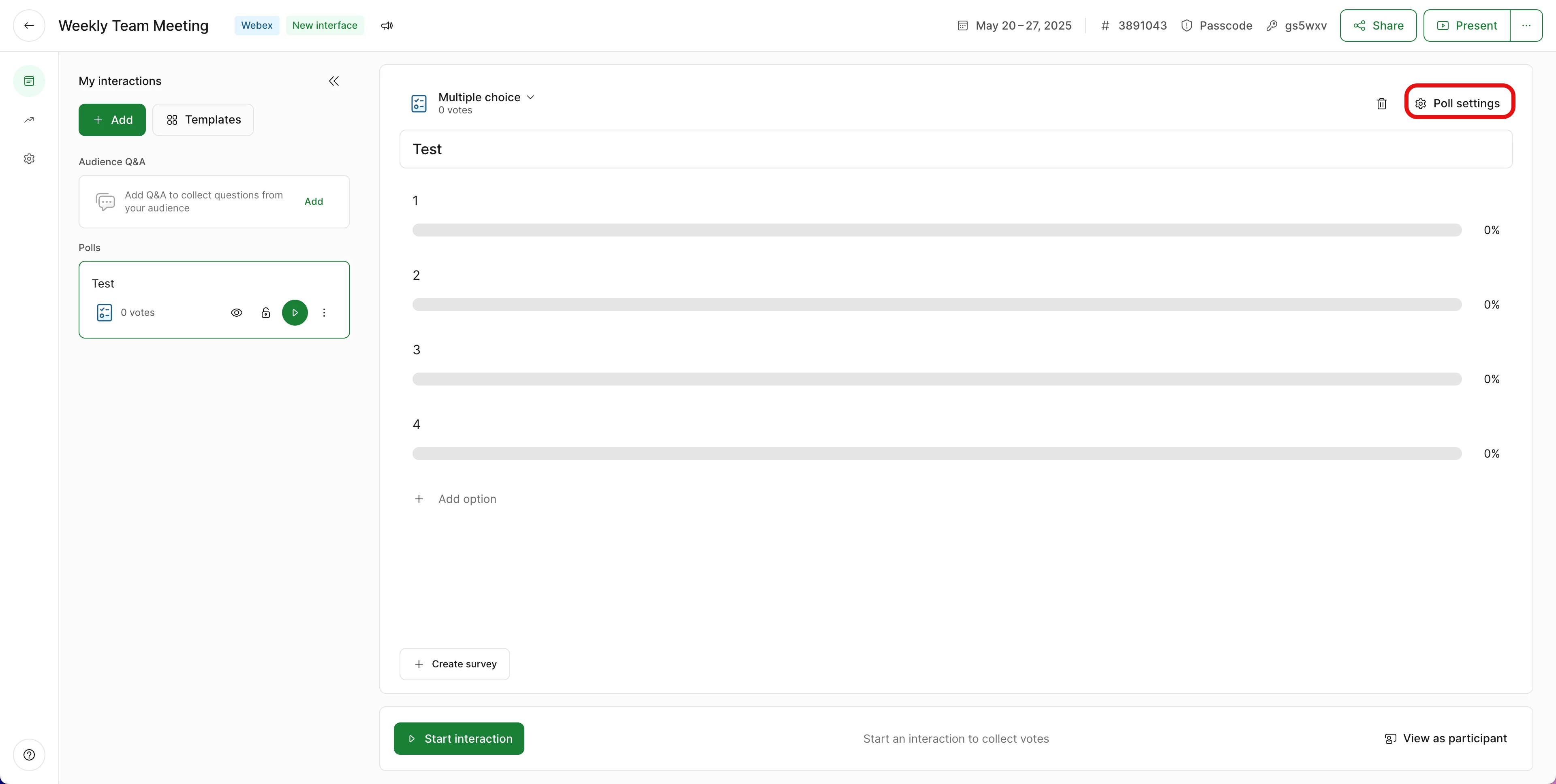Image resolution: width=1556 pixels, height=784 pixels.
Task: Click the Polls section label
Action: [90, 247]
